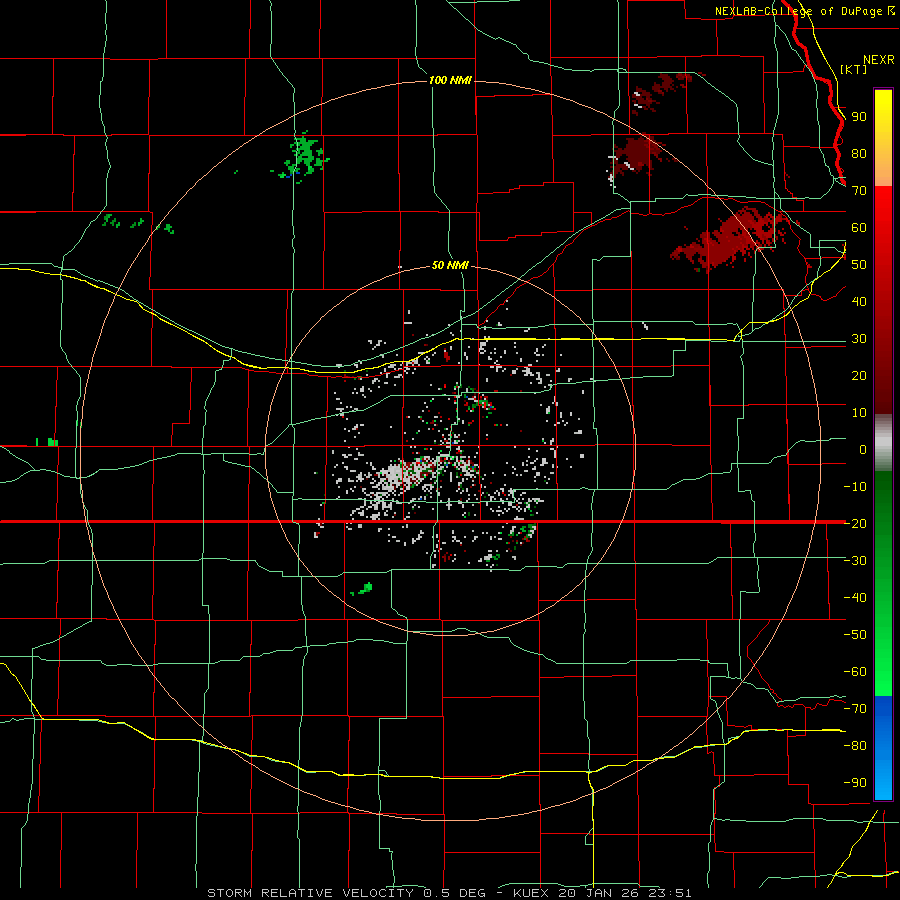
Task: Select the 70 value on velocity scale
Action: (x=859, y=191)
